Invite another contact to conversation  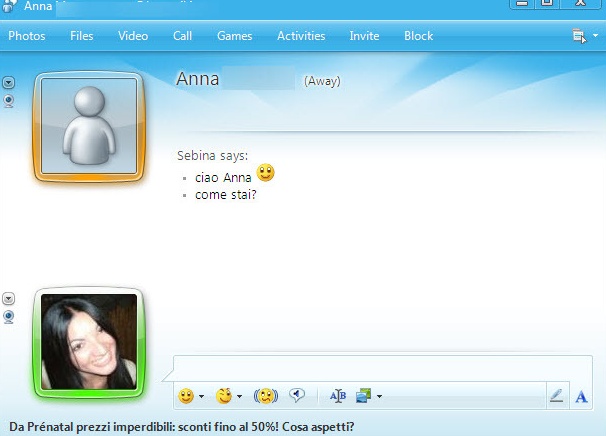click(364, 36)
